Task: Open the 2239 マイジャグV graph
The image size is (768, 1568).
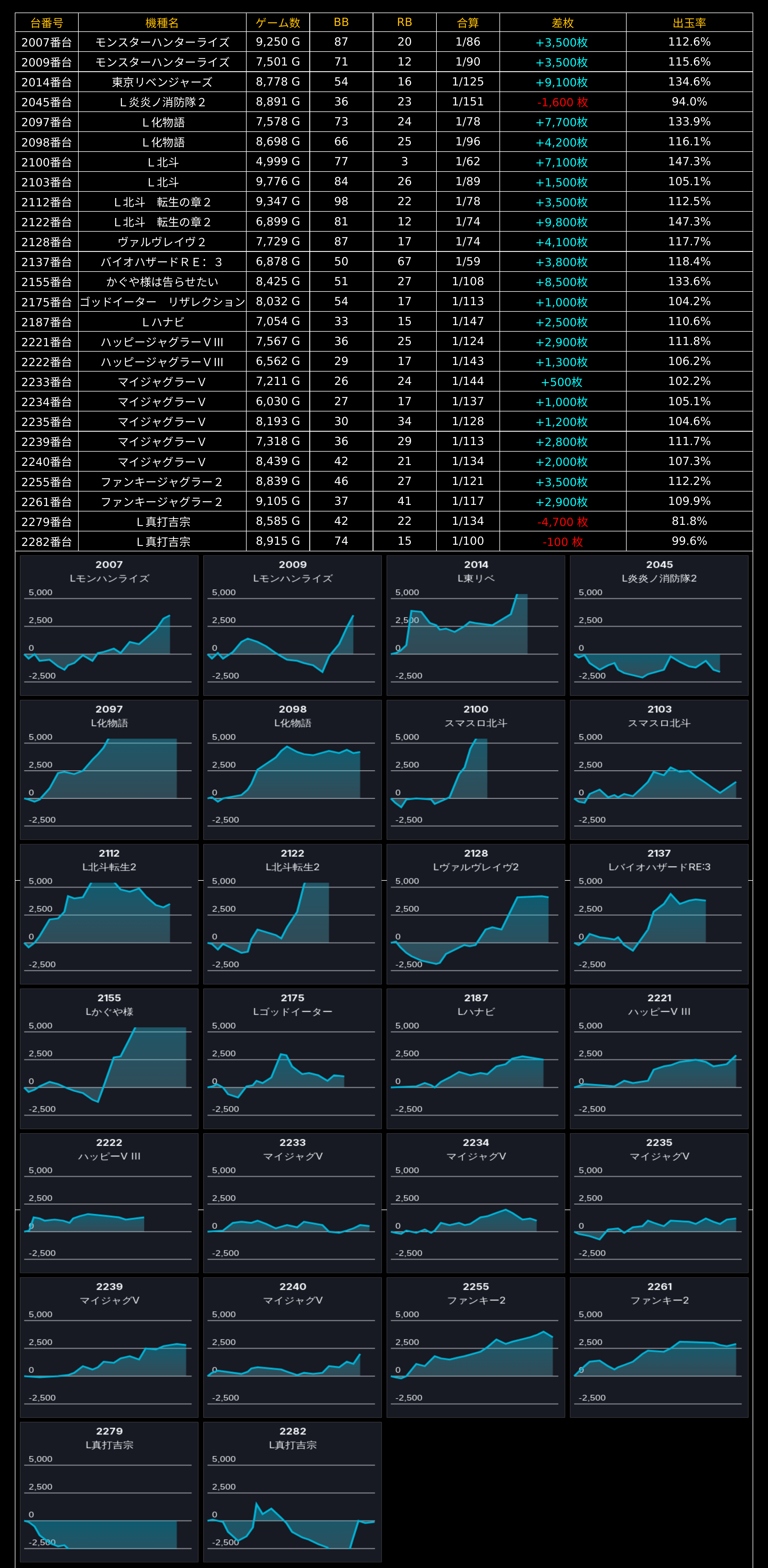Action: (x=109, y=1347)
